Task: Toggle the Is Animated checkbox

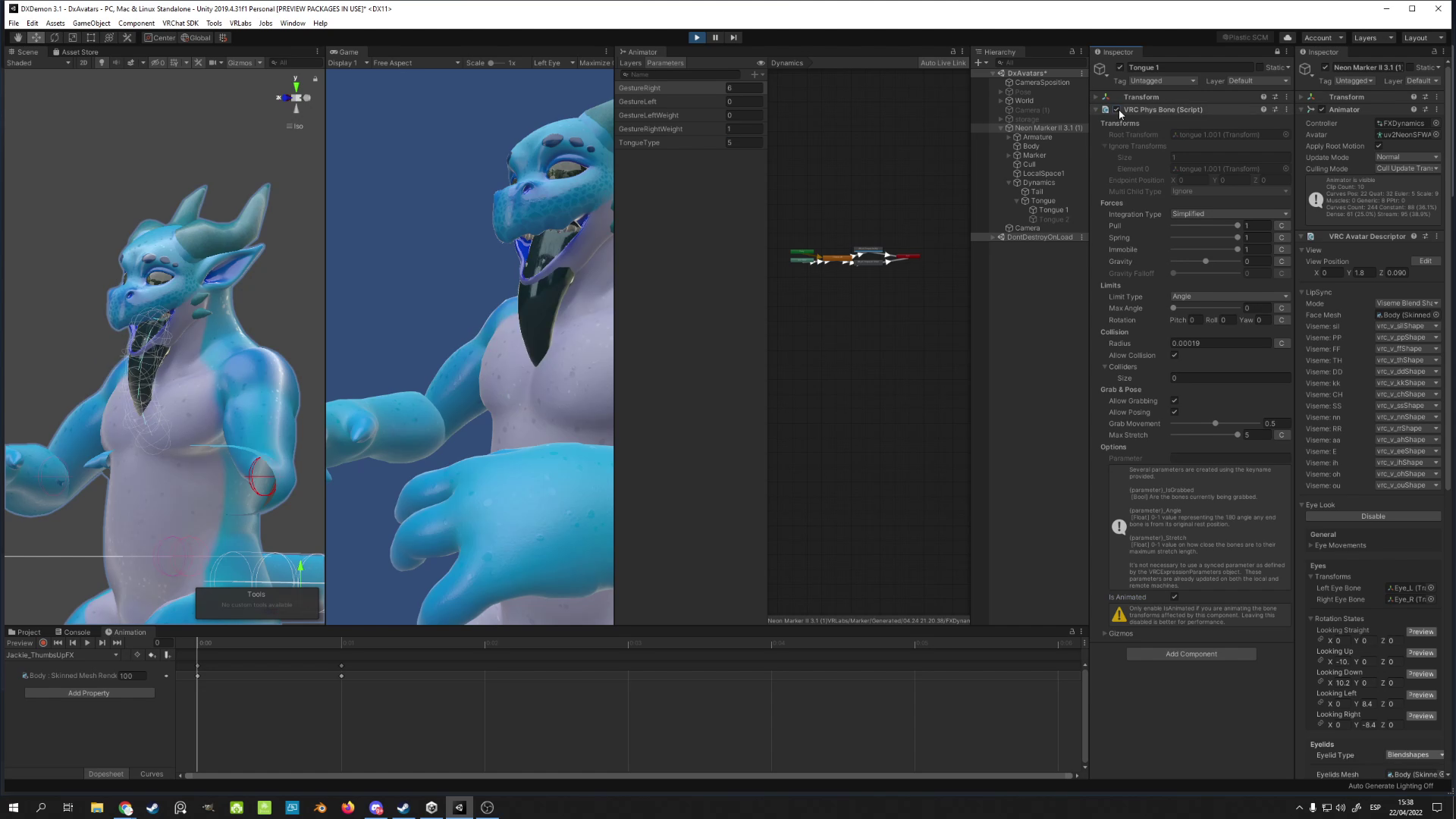Action: 1175,598
